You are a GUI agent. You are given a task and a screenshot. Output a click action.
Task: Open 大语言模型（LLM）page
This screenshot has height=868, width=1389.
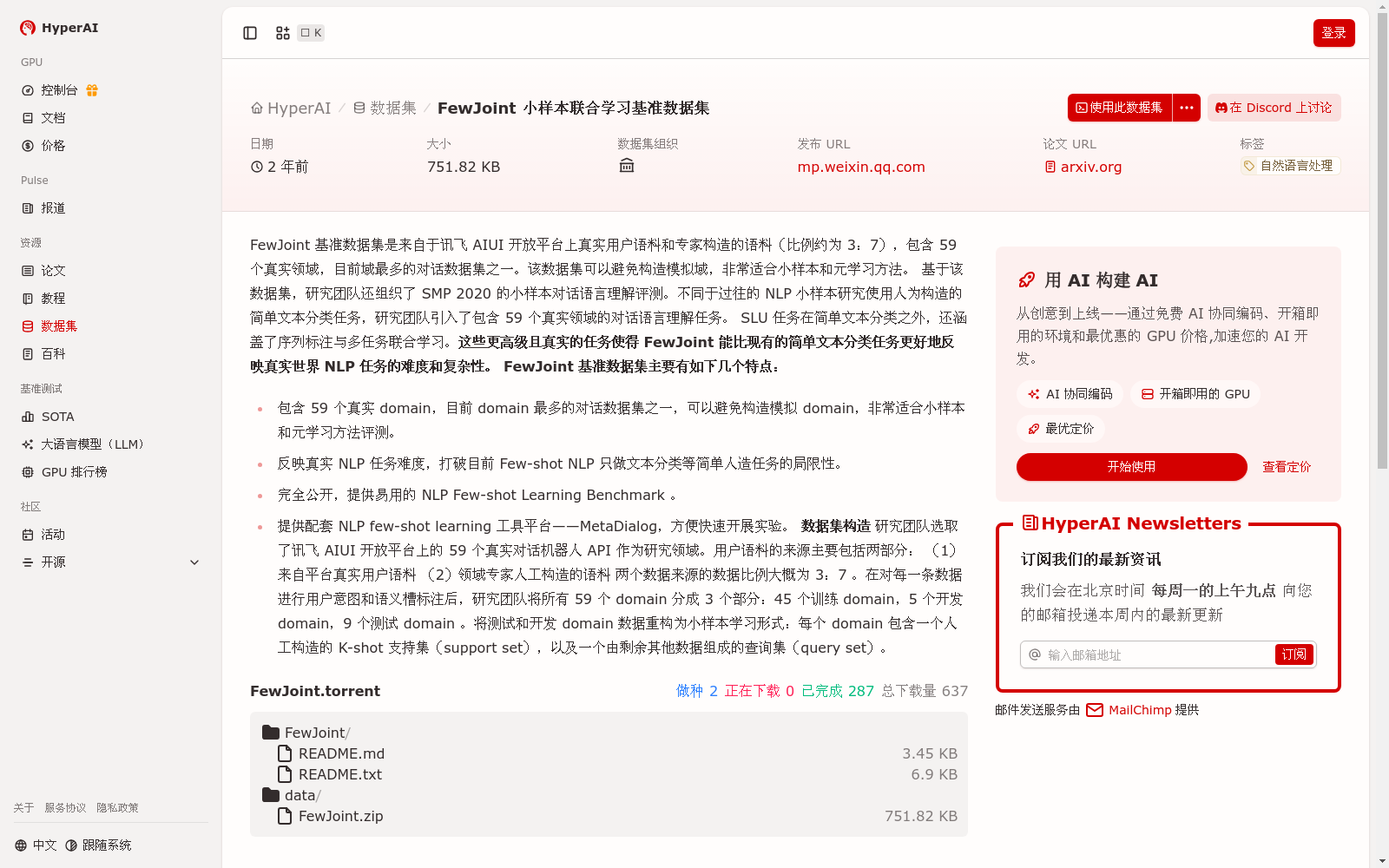[82, 444]
